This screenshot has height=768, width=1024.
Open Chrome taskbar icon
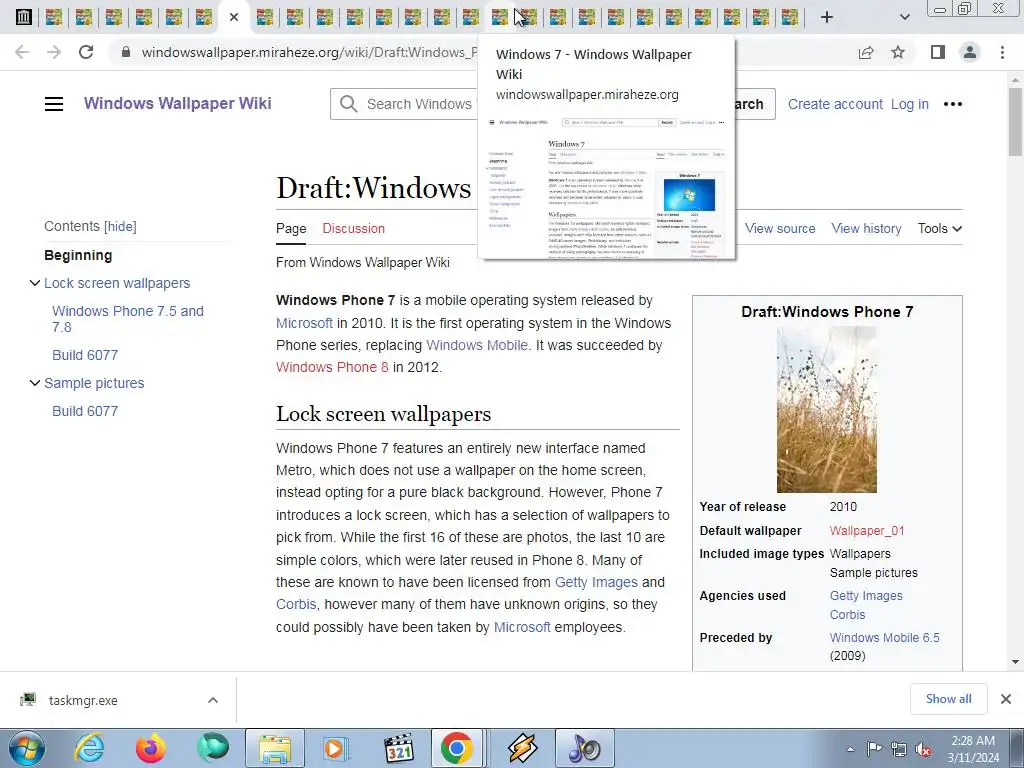[457, 748]
